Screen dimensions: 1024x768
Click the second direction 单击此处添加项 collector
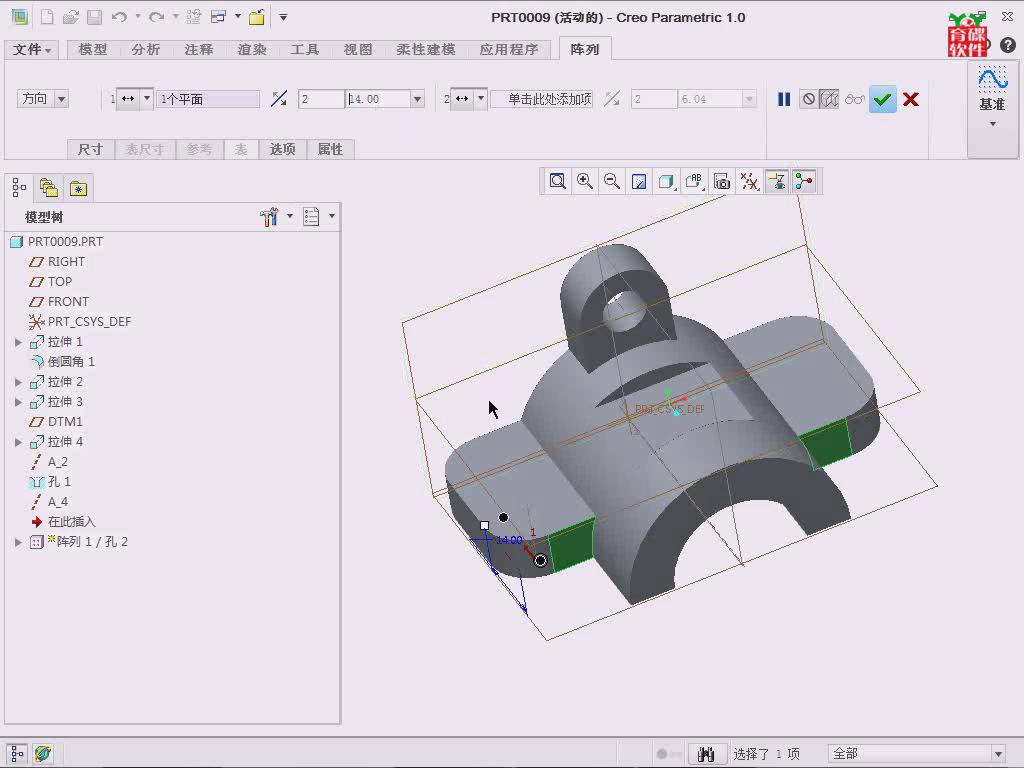pos(541,99)
